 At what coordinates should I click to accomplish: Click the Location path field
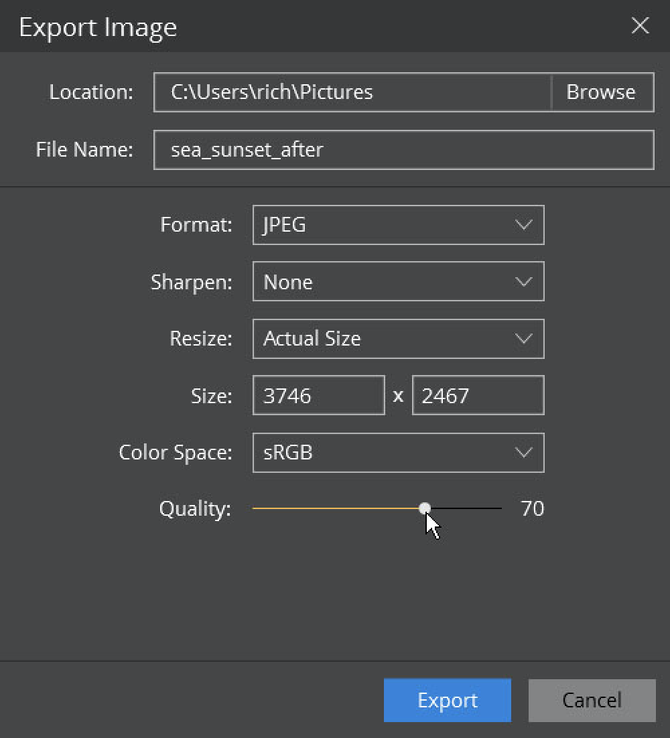tap(352, 92)
